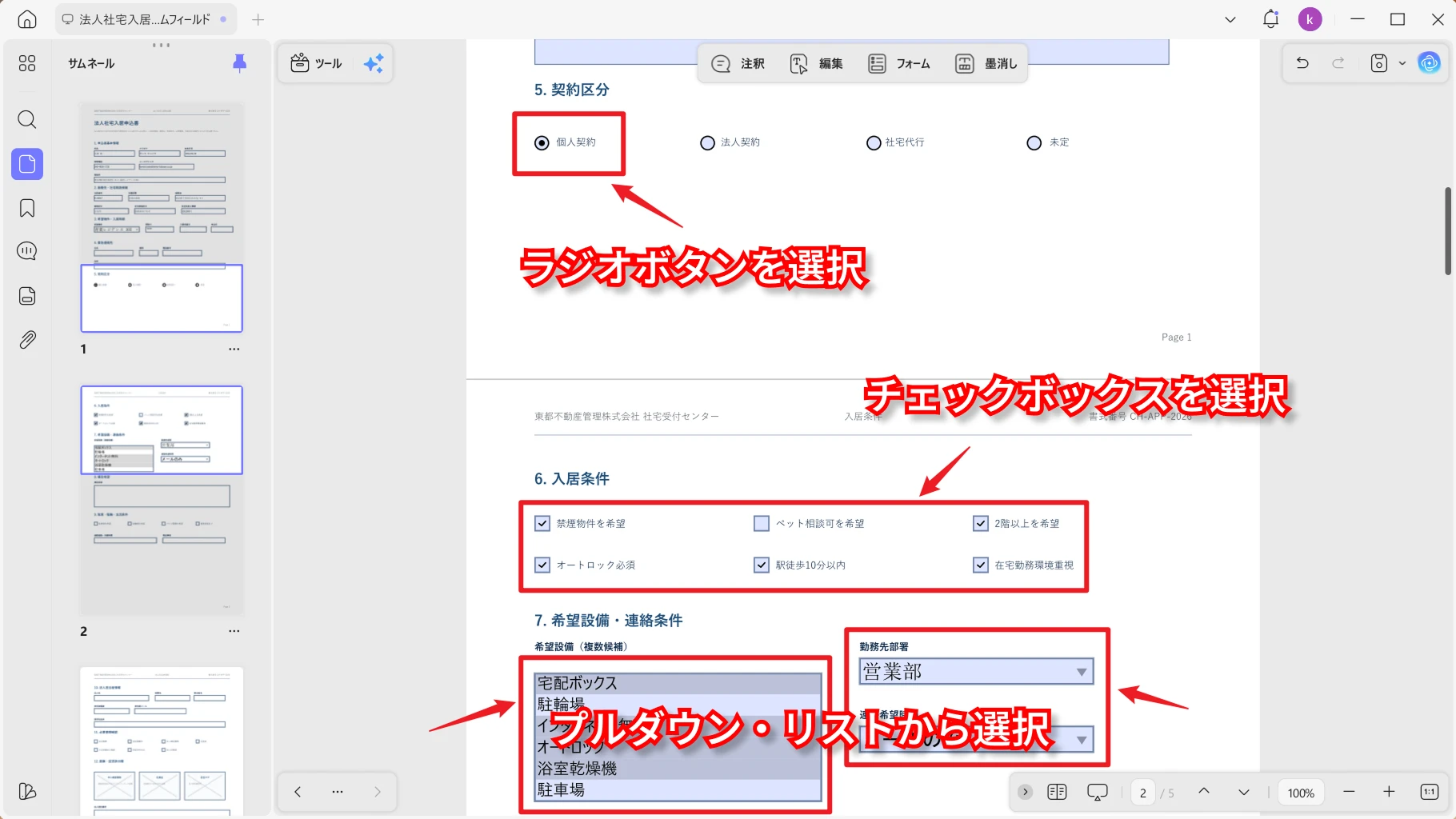
Task: Select the 未定 radio button
Action: click(x=1034, y=142)
